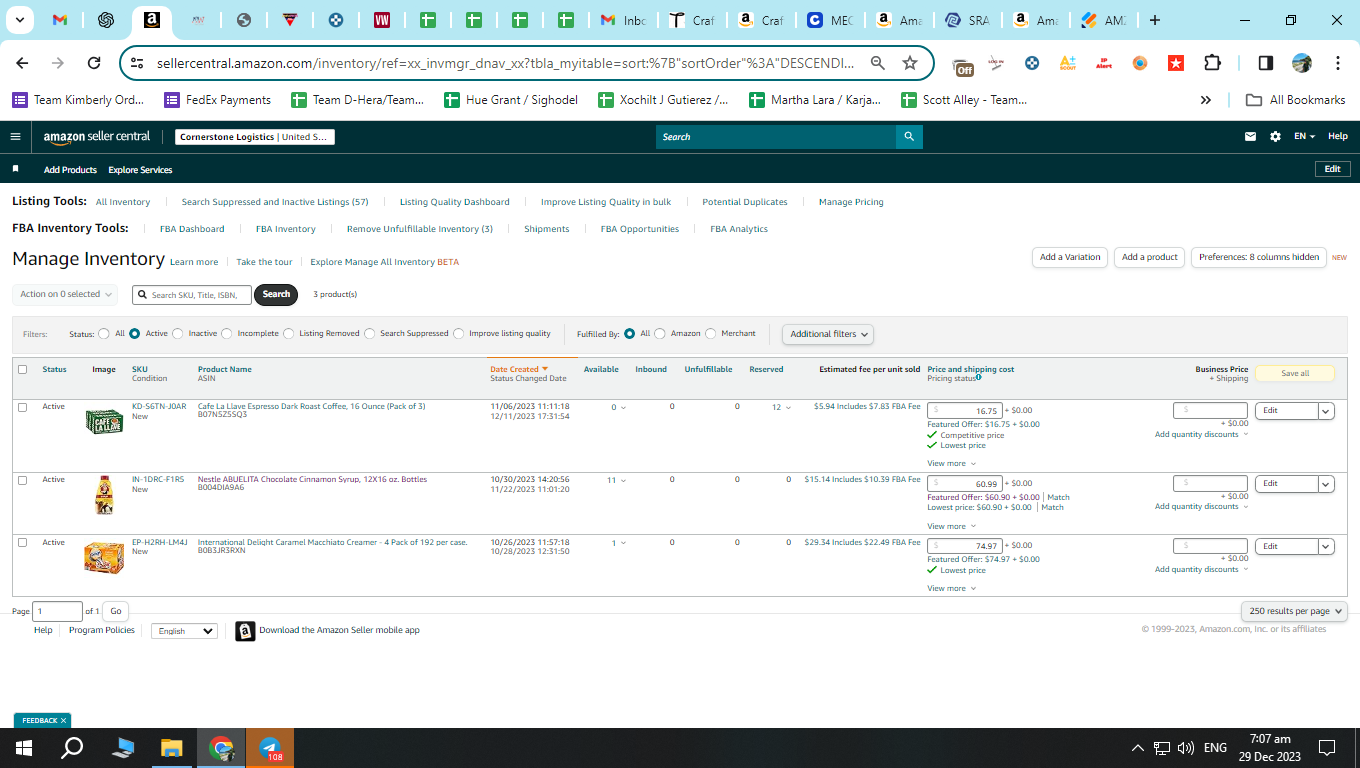Open File Explorer from the taskbar

pos(172,748)
